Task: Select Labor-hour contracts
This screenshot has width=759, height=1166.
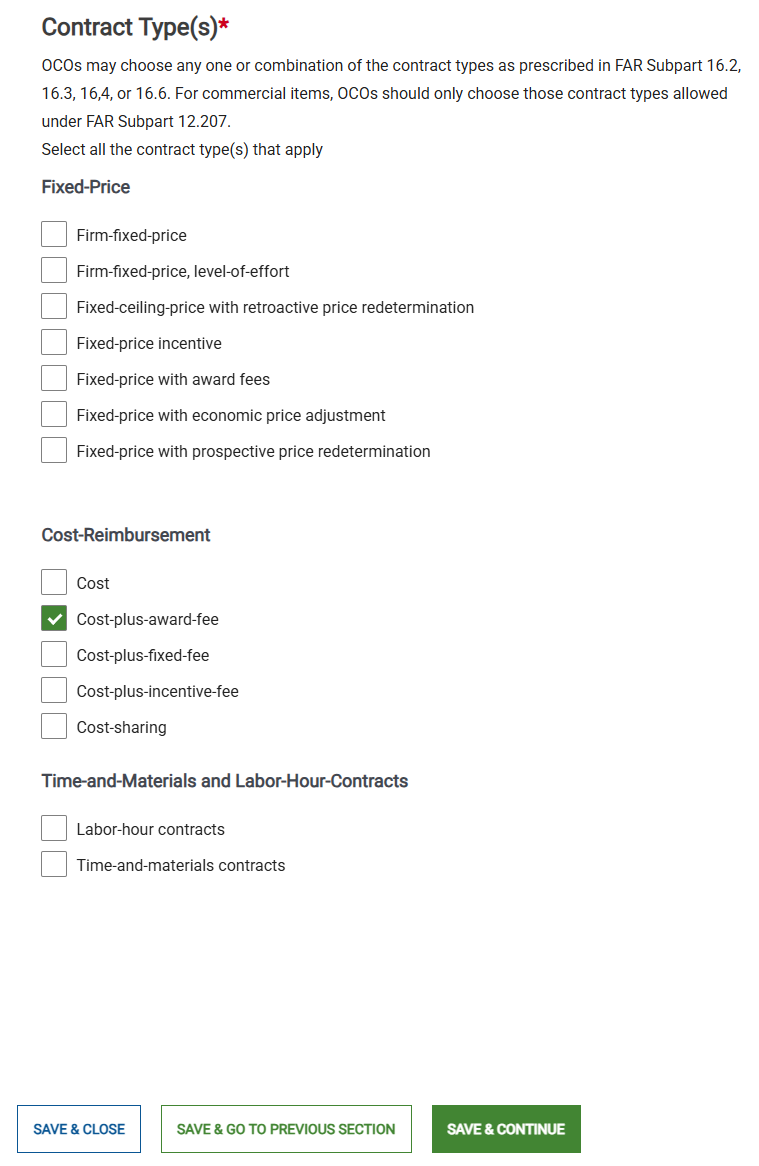Action: tap(54, 827)
